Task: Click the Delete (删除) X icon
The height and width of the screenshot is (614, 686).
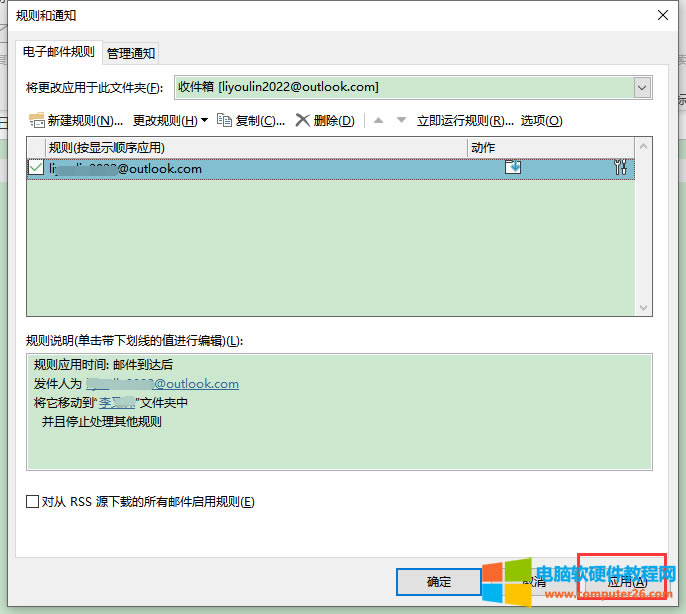Action: tap(302, 121)
